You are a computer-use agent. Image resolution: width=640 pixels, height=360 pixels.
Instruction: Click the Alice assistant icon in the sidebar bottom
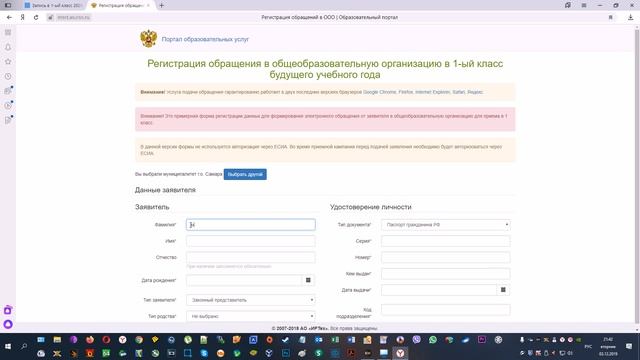click(8, 324)
